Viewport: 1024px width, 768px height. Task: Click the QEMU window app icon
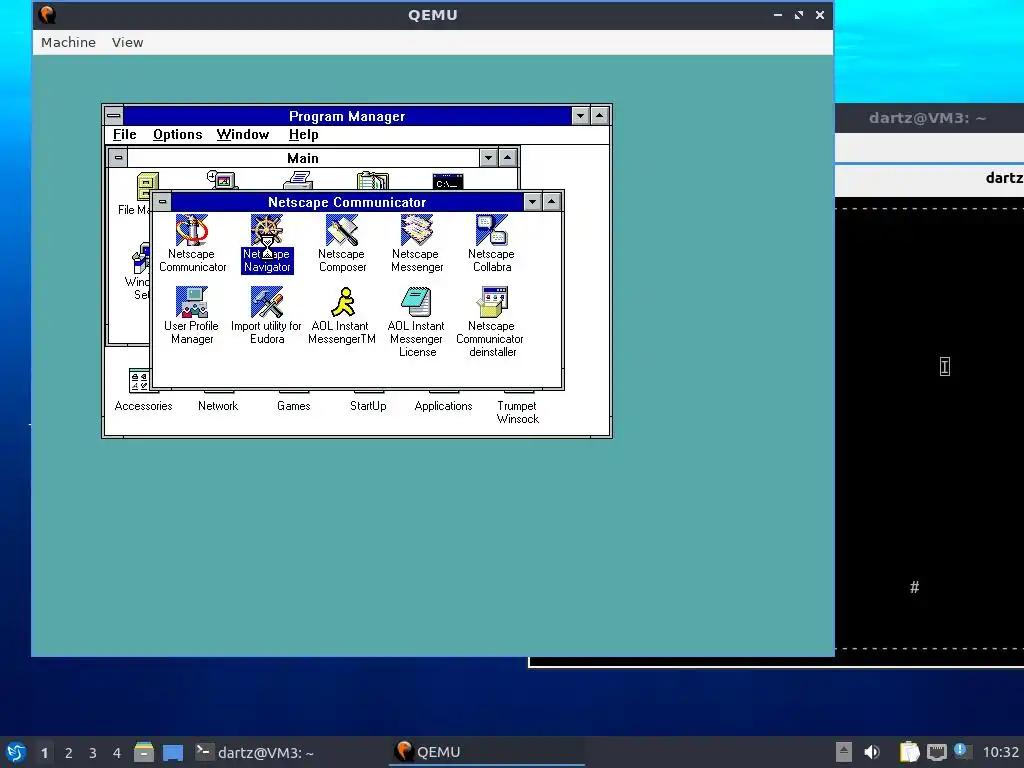pyautogui.click(x=47, y=14)
